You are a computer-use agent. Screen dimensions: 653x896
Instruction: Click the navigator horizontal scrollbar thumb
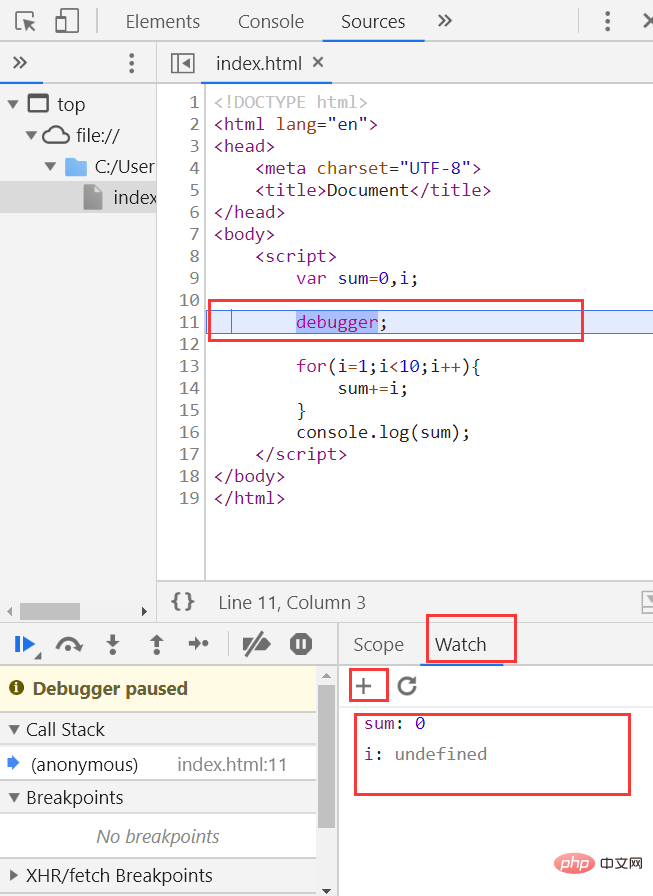50,611
